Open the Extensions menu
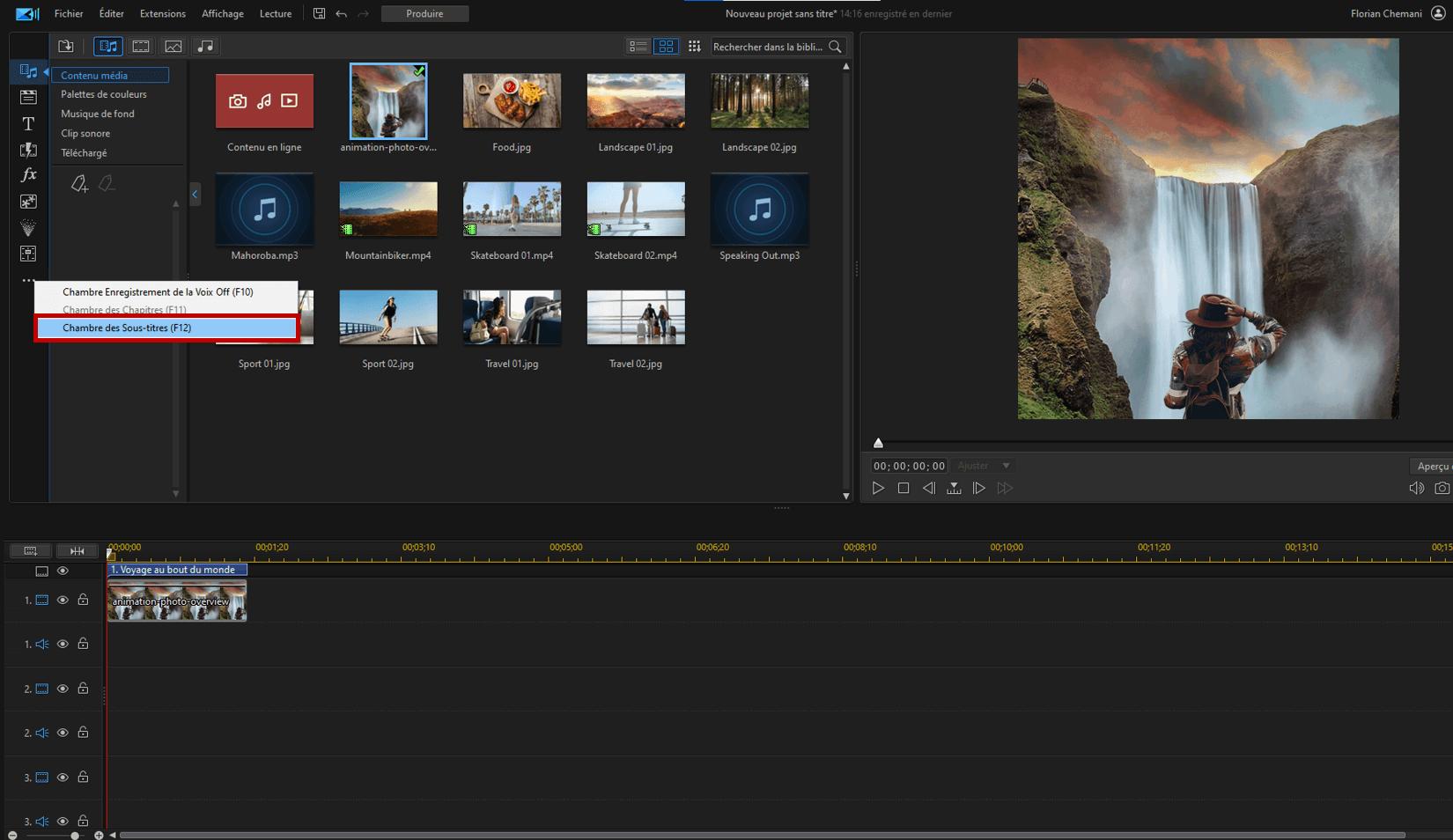 (x=163, y=13)
